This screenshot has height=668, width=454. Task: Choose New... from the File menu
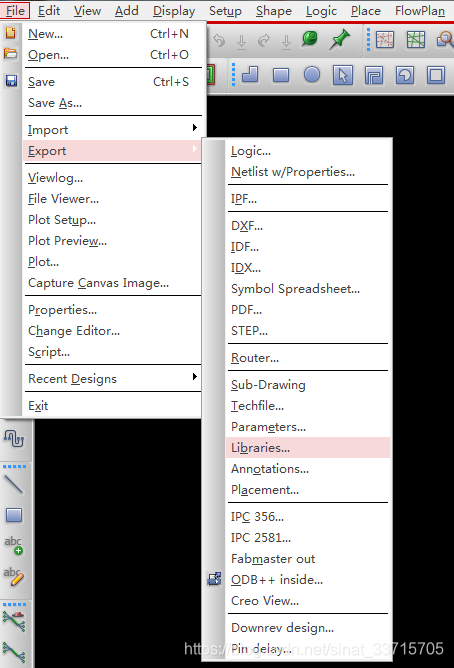click(113, 34)
